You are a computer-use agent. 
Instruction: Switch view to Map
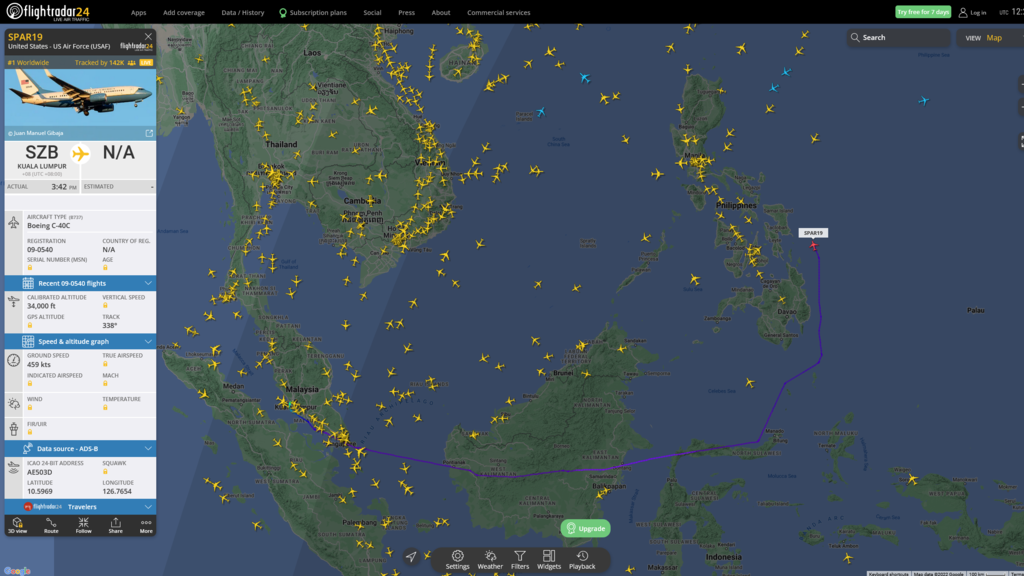click(x=994, y=38)
